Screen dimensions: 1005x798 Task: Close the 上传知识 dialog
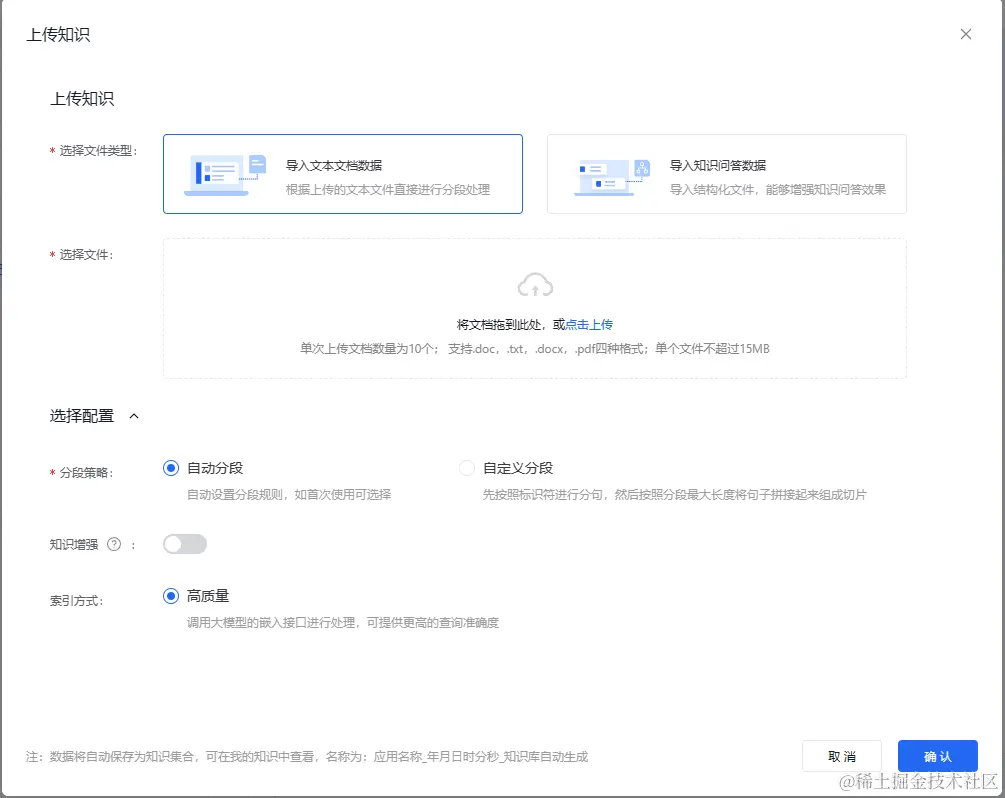[x=965, y=33]
